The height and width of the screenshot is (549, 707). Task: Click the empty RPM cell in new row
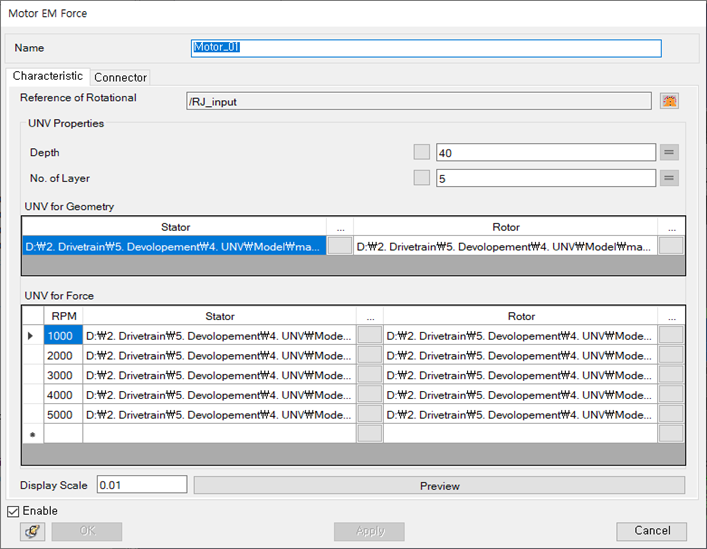[63, 434]
